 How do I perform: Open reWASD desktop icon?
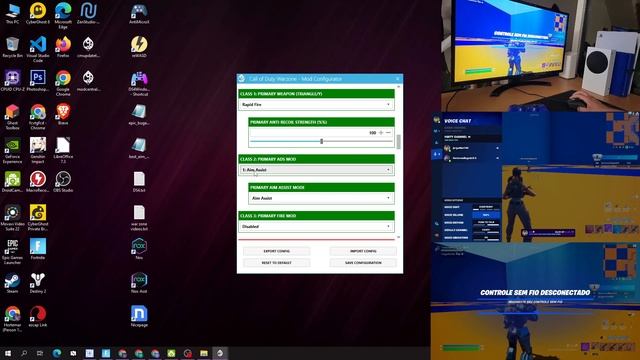[x=139, y=47]
